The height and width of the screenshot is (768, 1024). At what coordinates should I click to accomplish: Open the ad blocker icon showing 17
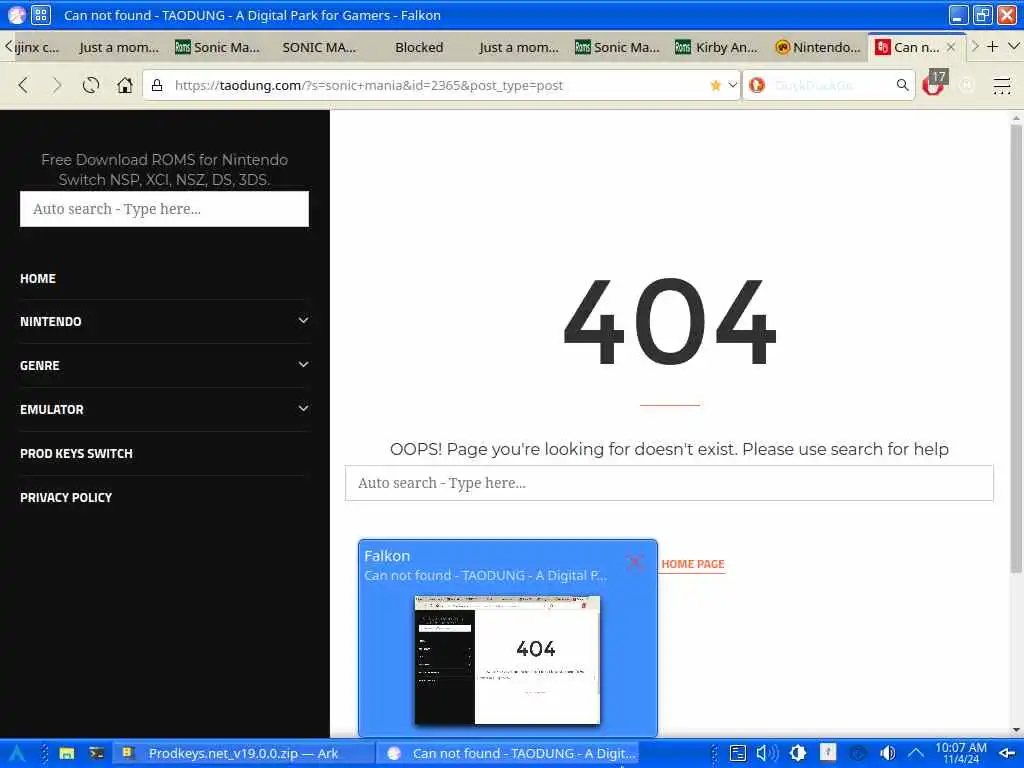[x=935, y=84]
